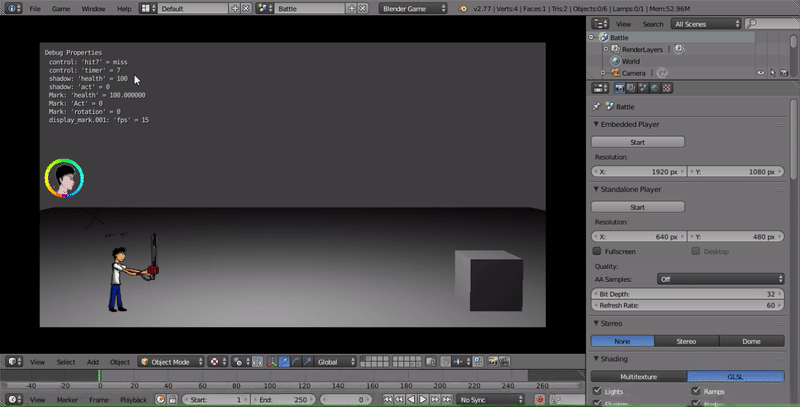Toggle Camera visibility eye in Outliner

click(760, 73)
